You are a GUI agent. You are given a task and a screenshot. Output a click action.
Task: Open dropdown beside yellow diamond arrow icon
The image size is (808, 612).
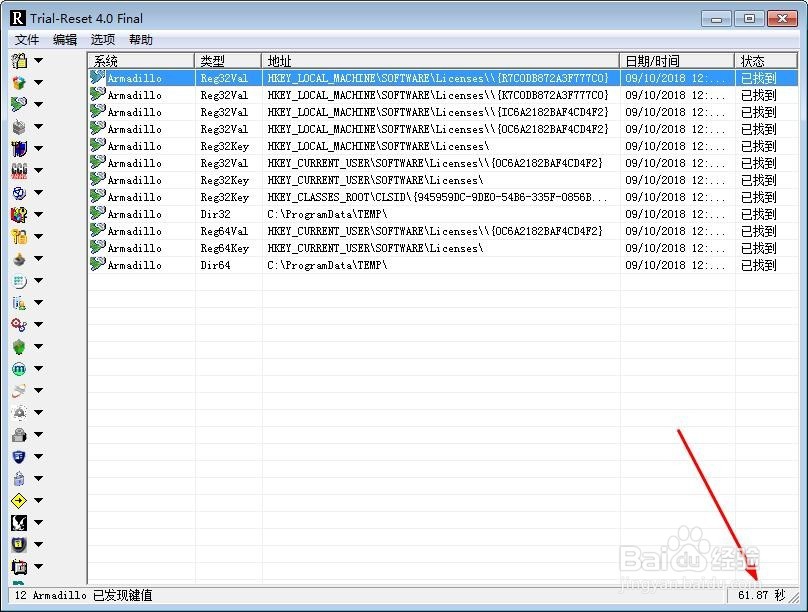coord(39,500)
